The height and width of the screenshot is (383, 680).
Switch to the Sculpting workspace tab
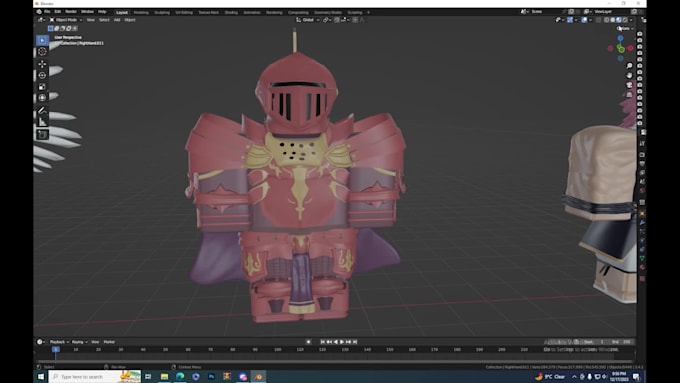point(162,13)
